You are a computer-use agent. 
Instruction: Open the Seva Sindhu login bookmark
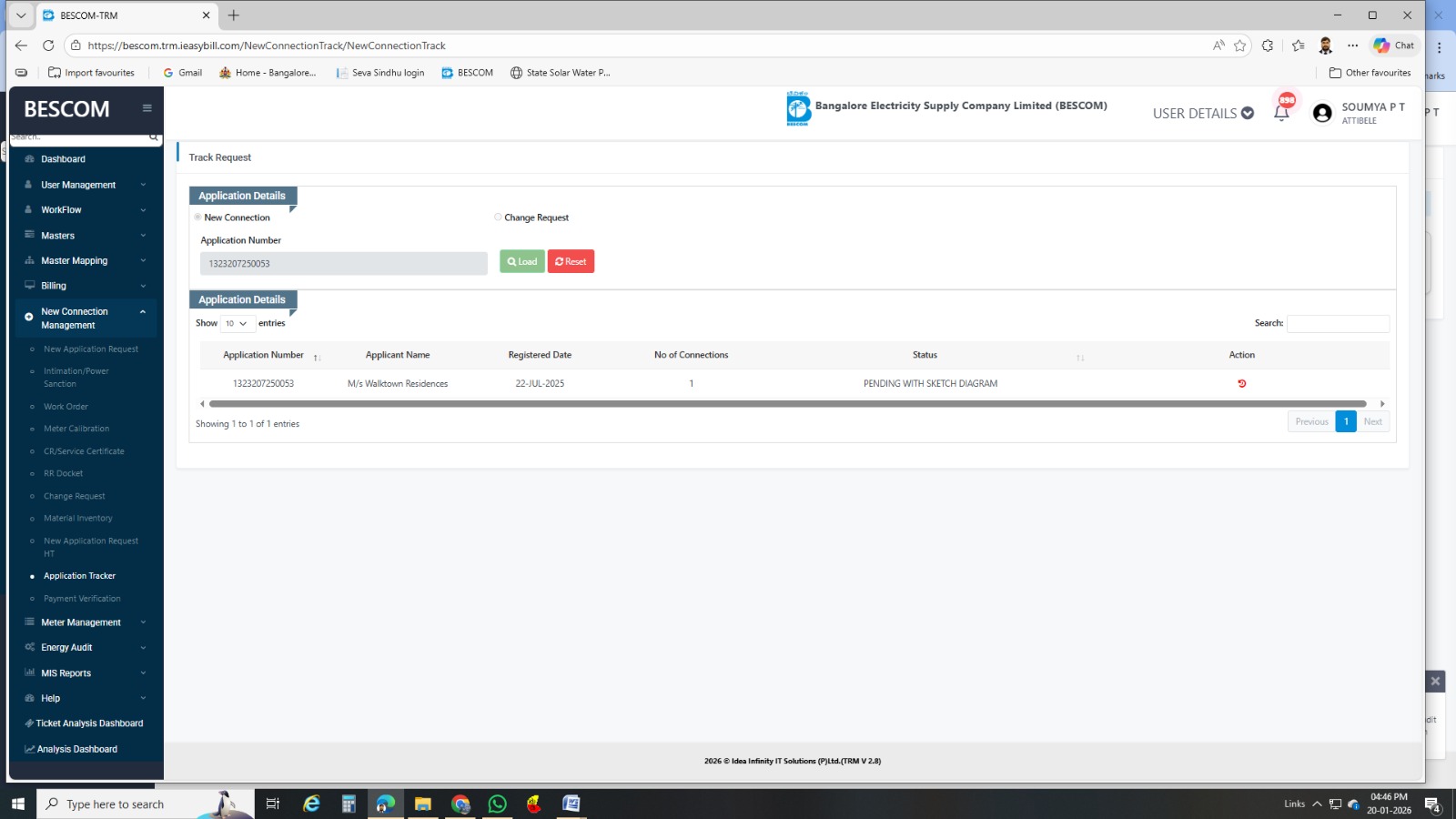(x=379, y=73)
